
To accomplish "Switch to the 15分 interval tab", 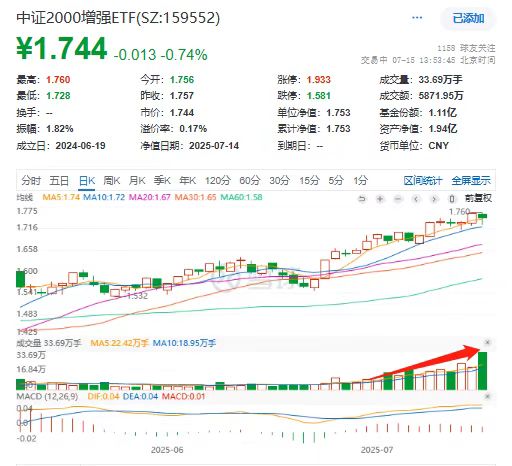I will 309,181.
